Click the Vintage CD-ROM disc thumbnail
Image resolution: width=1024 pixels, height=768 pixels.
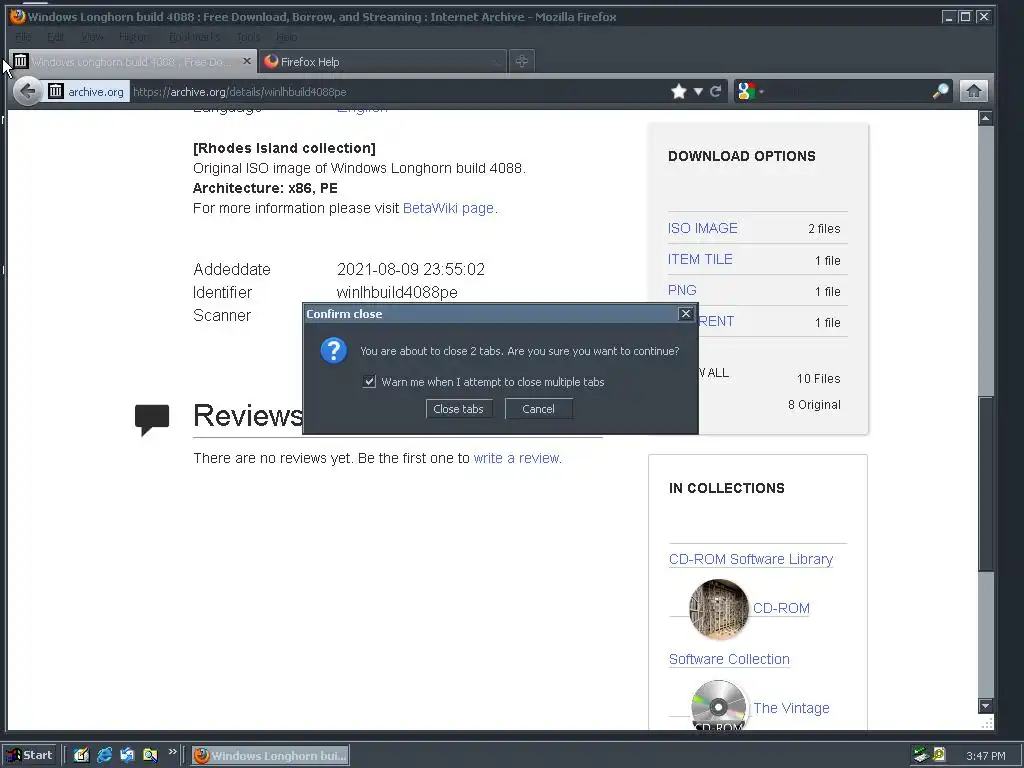[718, 705]
